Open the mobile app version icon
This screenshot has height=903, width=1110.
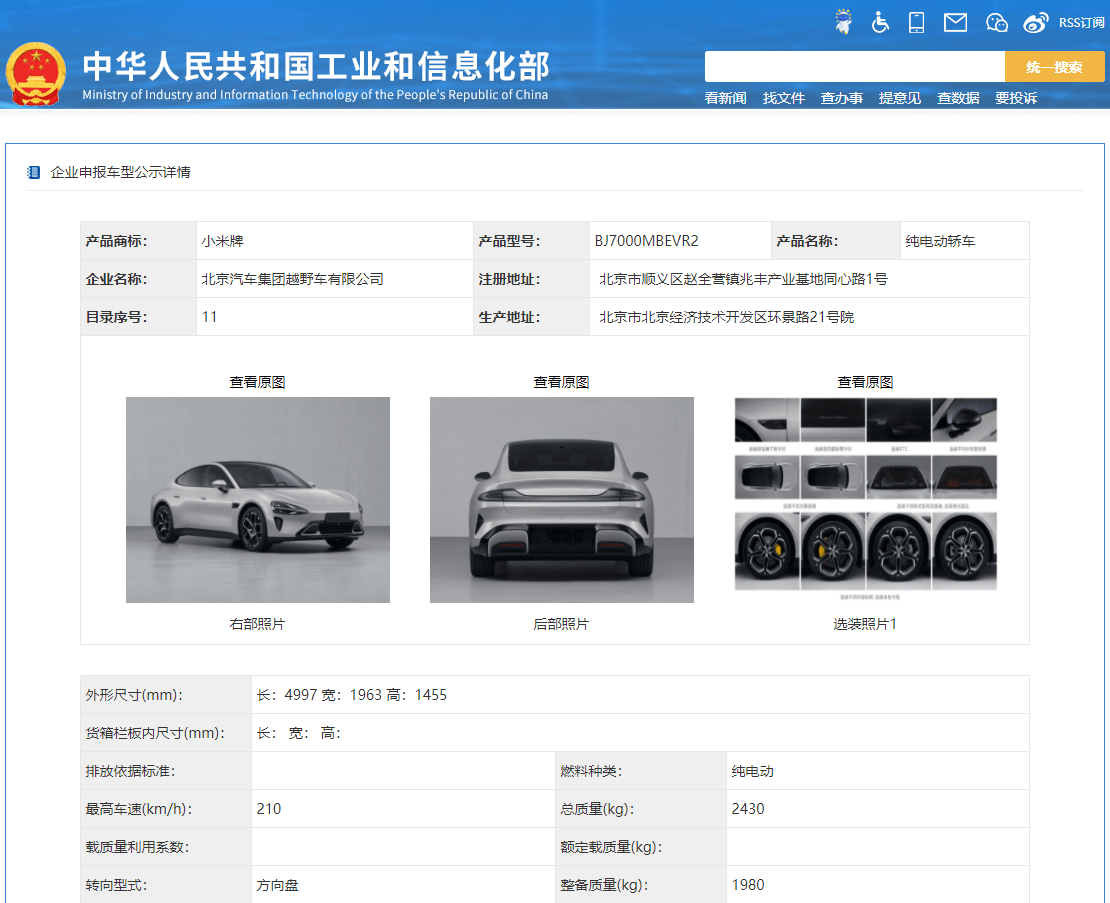[917, 22]
